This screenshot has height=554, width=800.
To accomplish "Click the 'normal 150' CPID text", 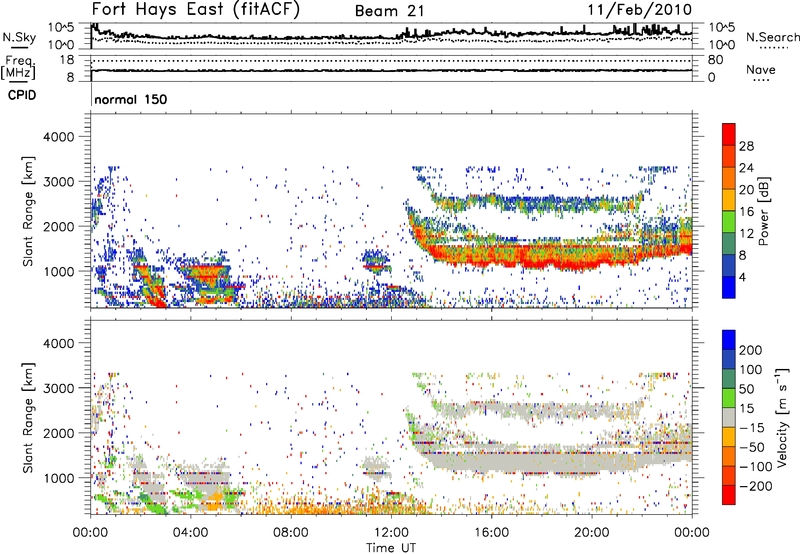I will click(131, 99).
